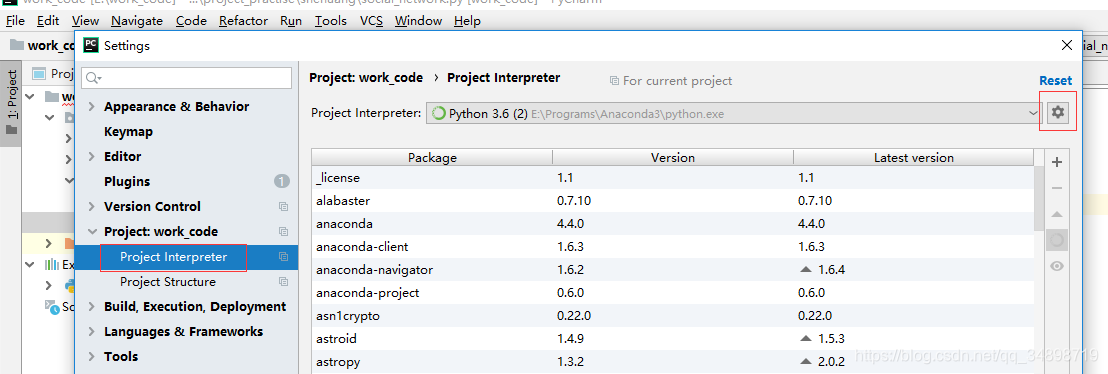This screenshot has width=1108, height=374.
Task: Open the Refactor menu
Action: tap(244, 21)
